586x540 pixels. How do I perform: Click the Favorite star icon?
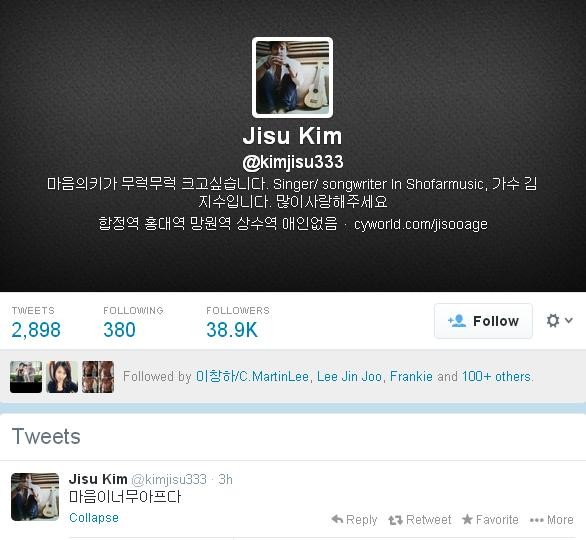click(x=467, y=519)
